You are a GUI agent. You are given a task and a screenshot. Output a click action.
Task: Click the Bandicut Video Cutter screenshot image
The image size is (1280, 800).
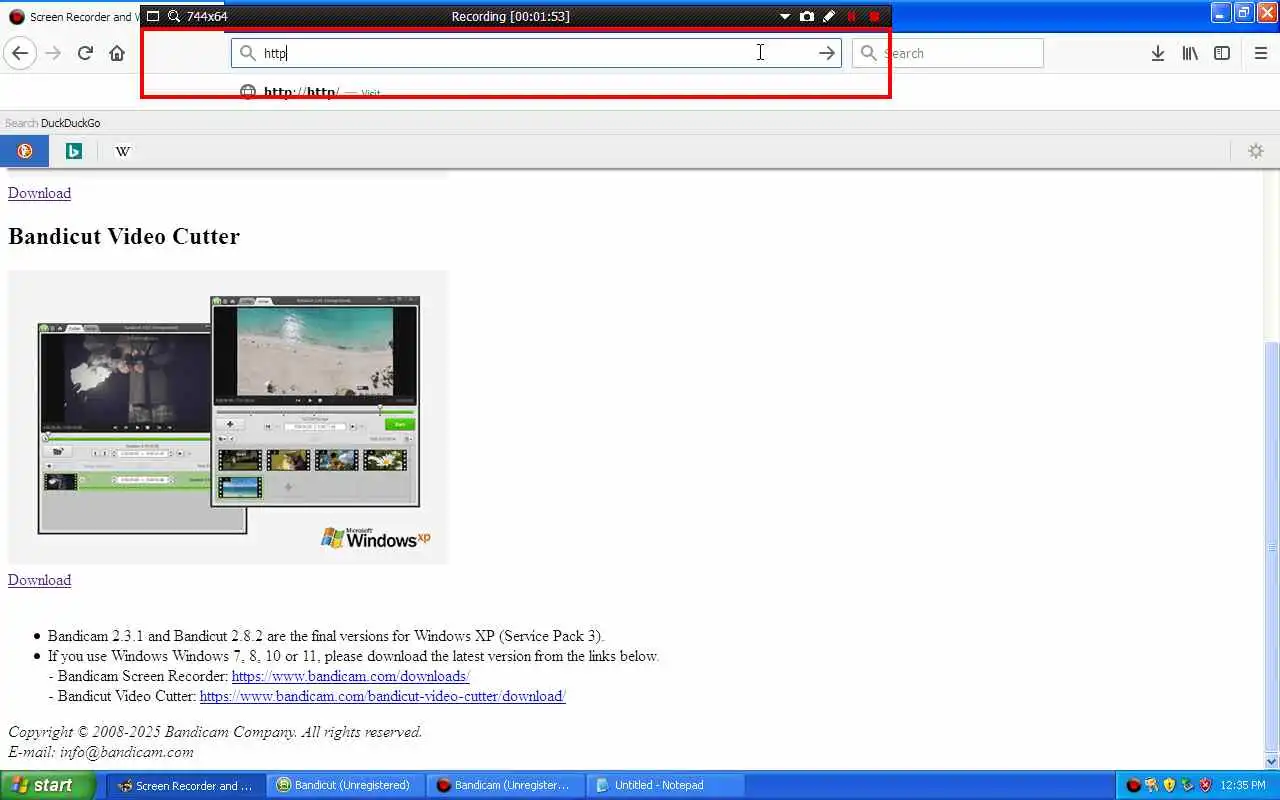coord(228,417)
